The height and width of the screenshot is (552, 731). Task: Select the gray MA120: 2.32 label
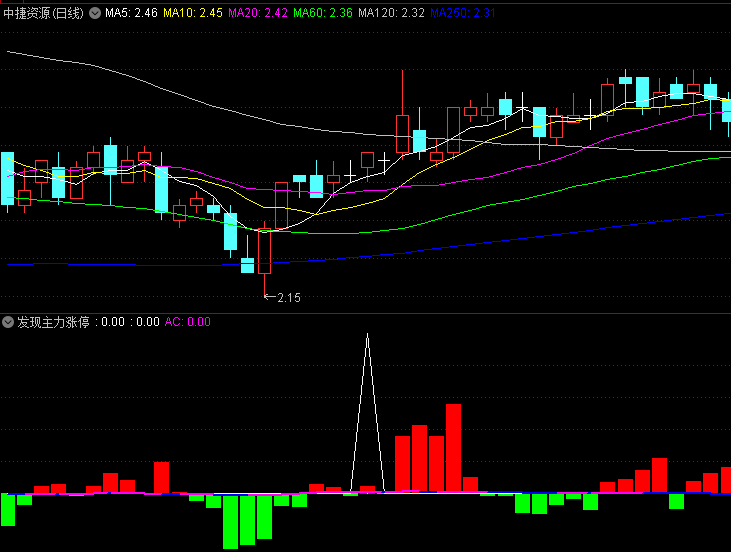click(x=391, y=13)
